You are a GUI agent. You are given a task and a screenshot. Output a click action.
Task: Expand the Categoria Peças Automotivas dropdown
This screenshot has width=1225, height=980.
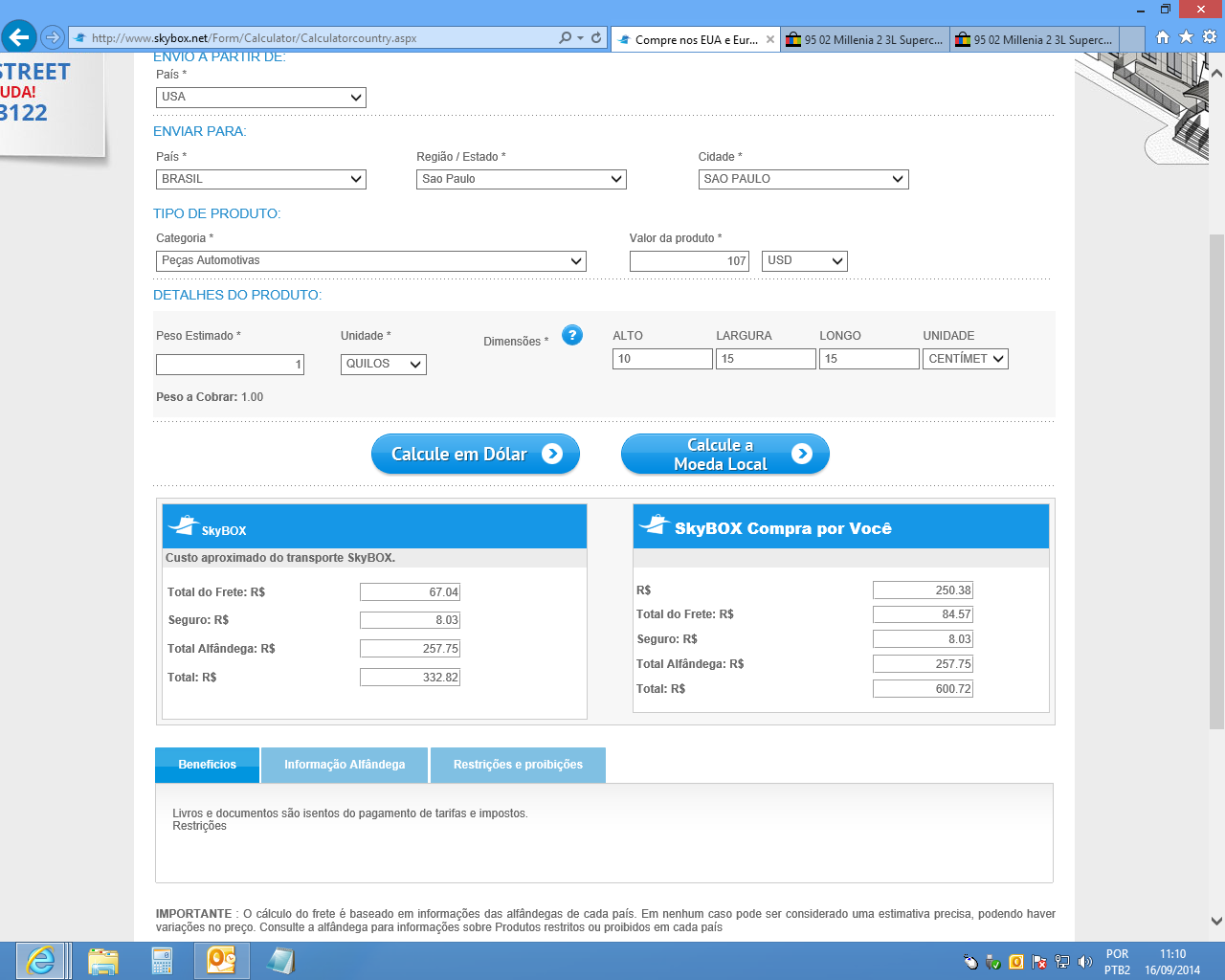[370, 261]
